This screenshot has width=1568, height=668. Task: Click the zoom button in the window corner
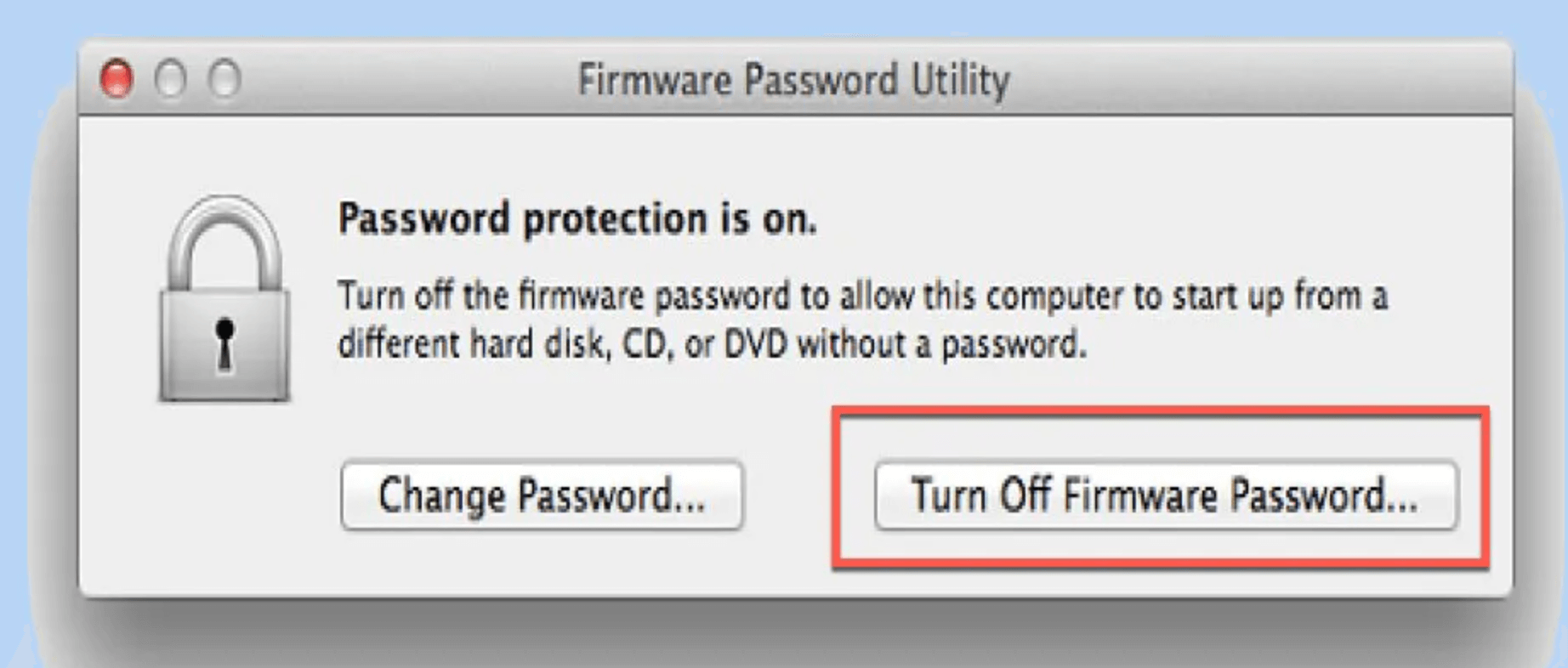pyautogui.click(x=223, y=78)
